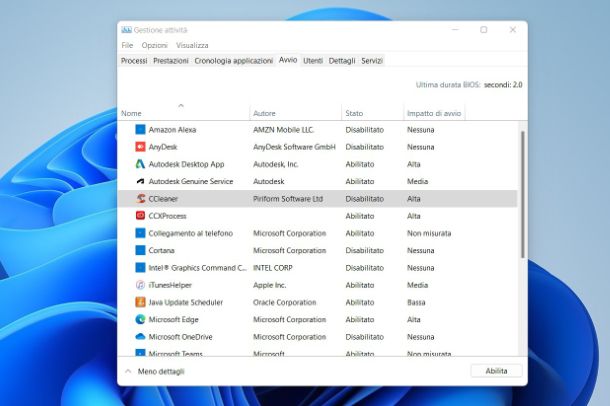This screenshot has height=406, width=610.
Task: Maximize the Gestione attività window
Action: click(484, 30)
